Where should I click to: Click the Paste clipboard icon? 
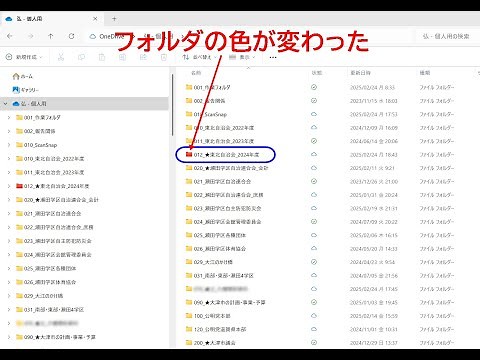[x=102, y=57]
